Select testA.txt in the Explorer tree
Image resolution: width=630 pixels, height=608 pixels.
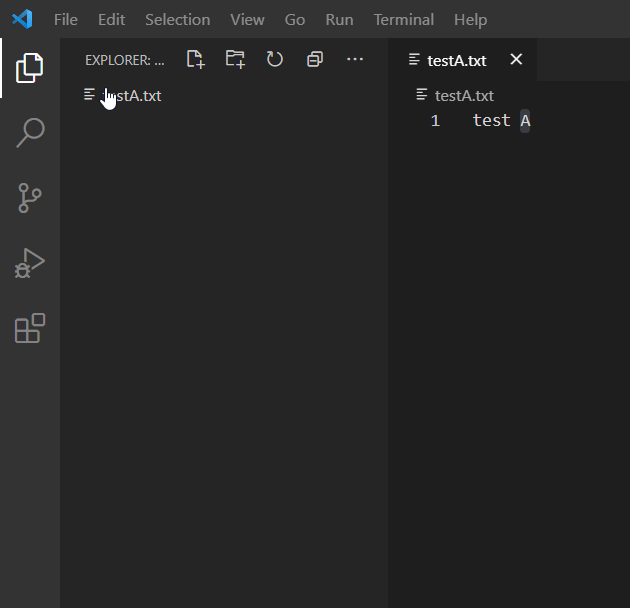coord(132,96)
